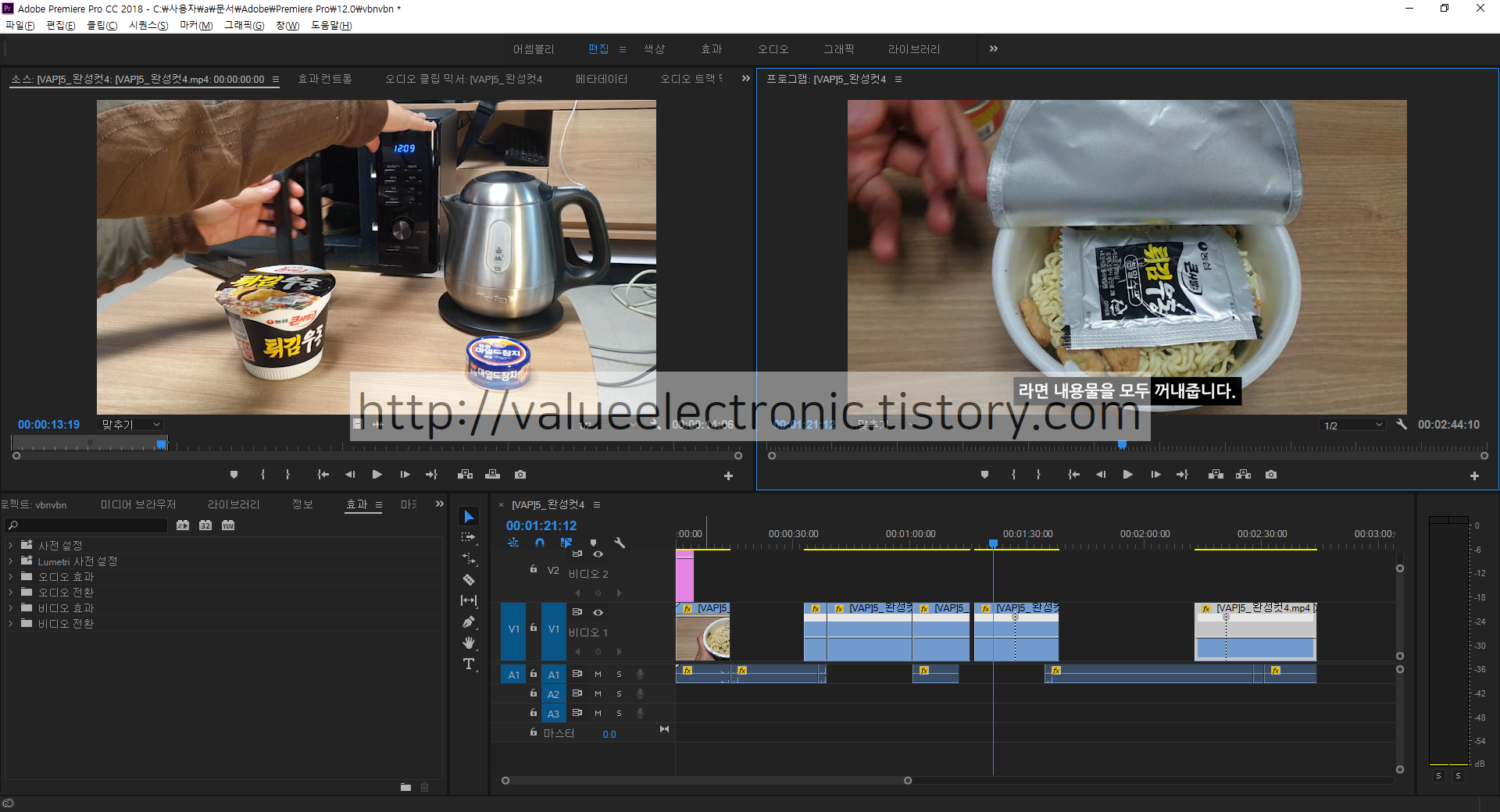Image resolution: width=1500 pixels, height=812 pixels.
Task: Open 메타데이터 panel tab
Action: (x=601, y=79)
